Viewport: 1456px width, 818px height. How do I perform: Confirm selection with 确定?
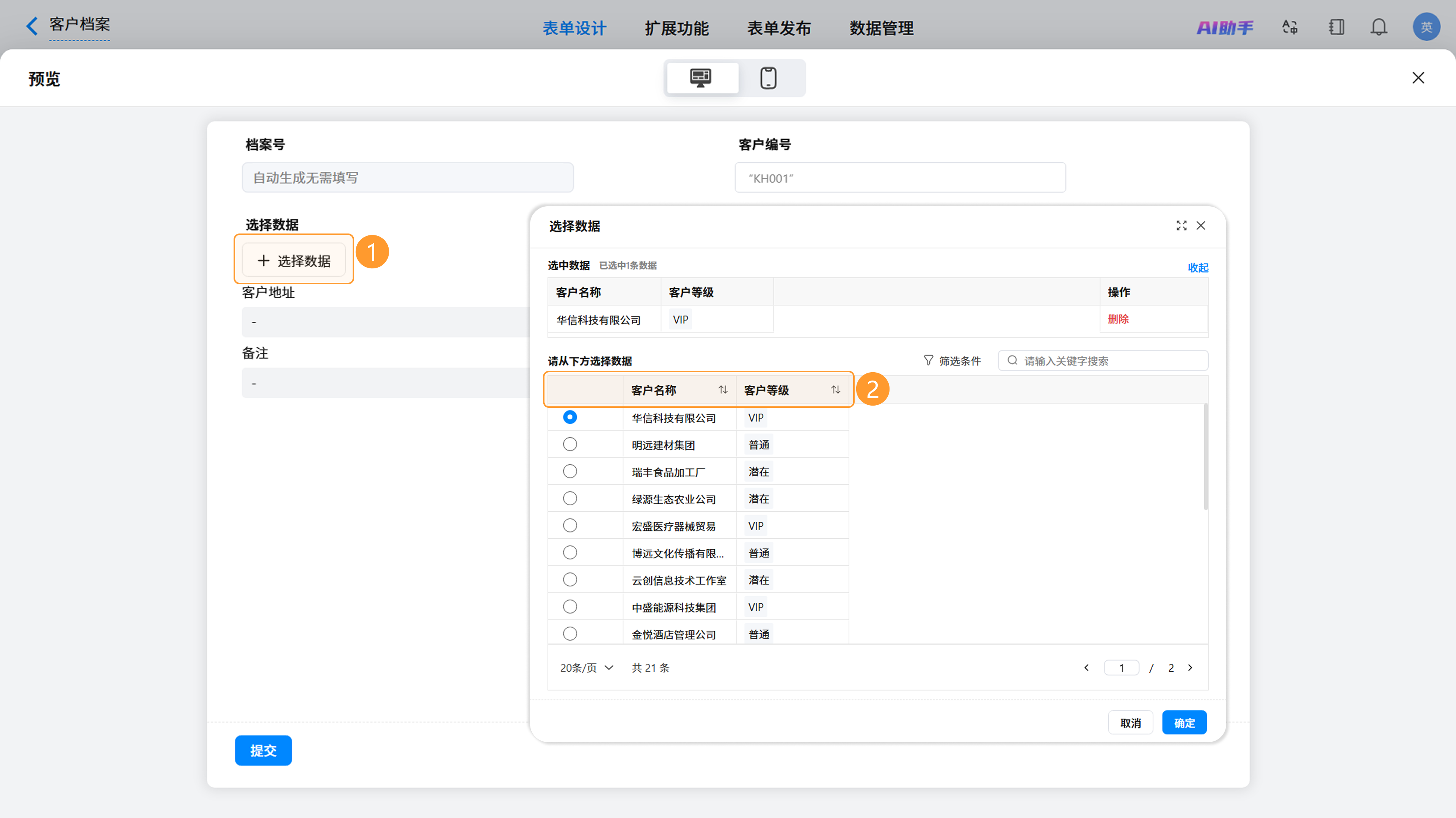[1184, 723]
